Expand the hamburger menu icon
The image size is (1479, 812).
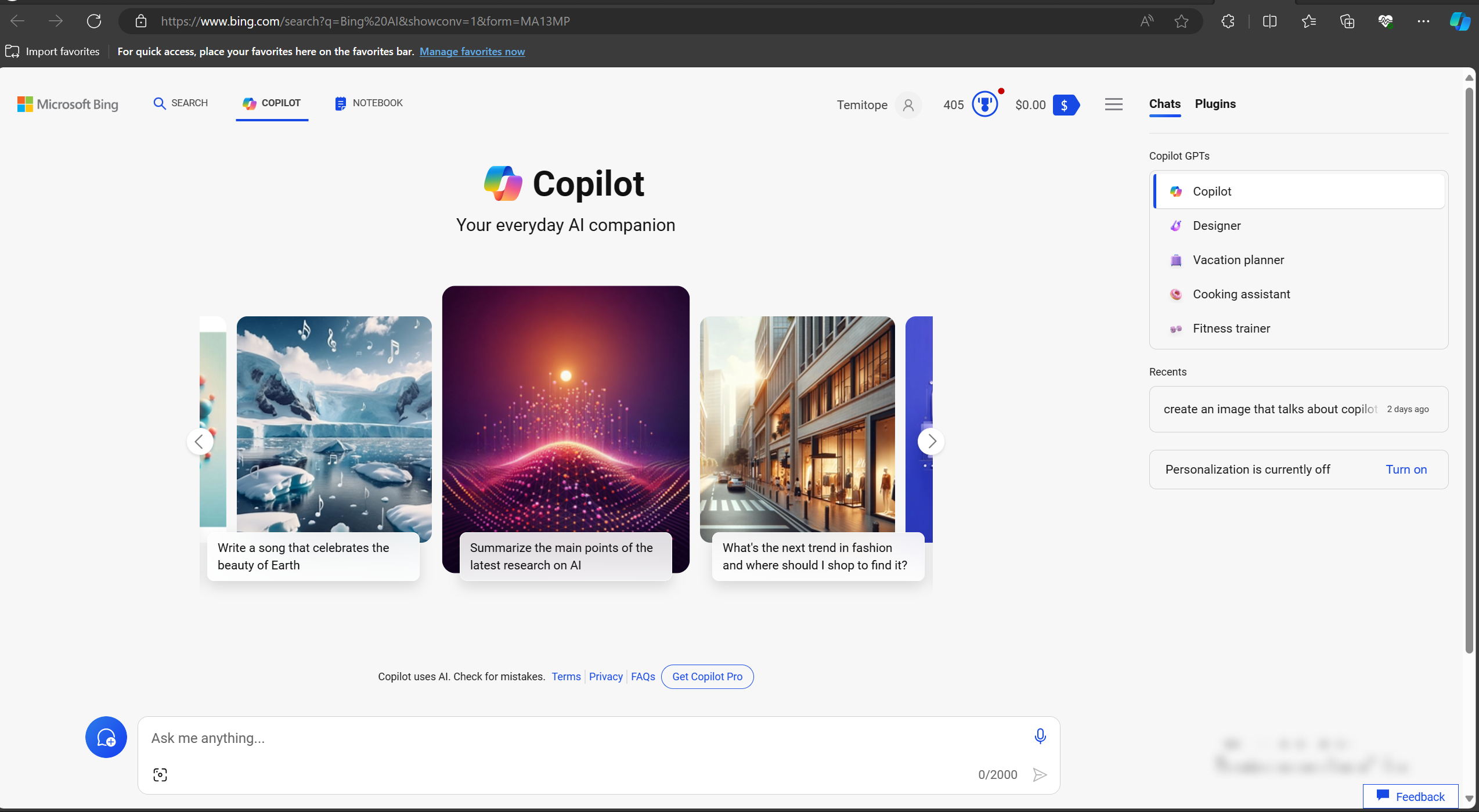(1113, 104)
